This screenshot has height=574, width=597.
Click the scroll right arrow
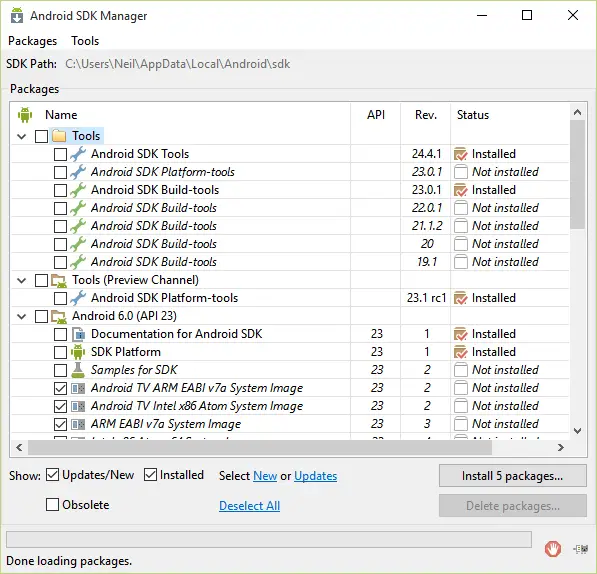pos(560,448)
